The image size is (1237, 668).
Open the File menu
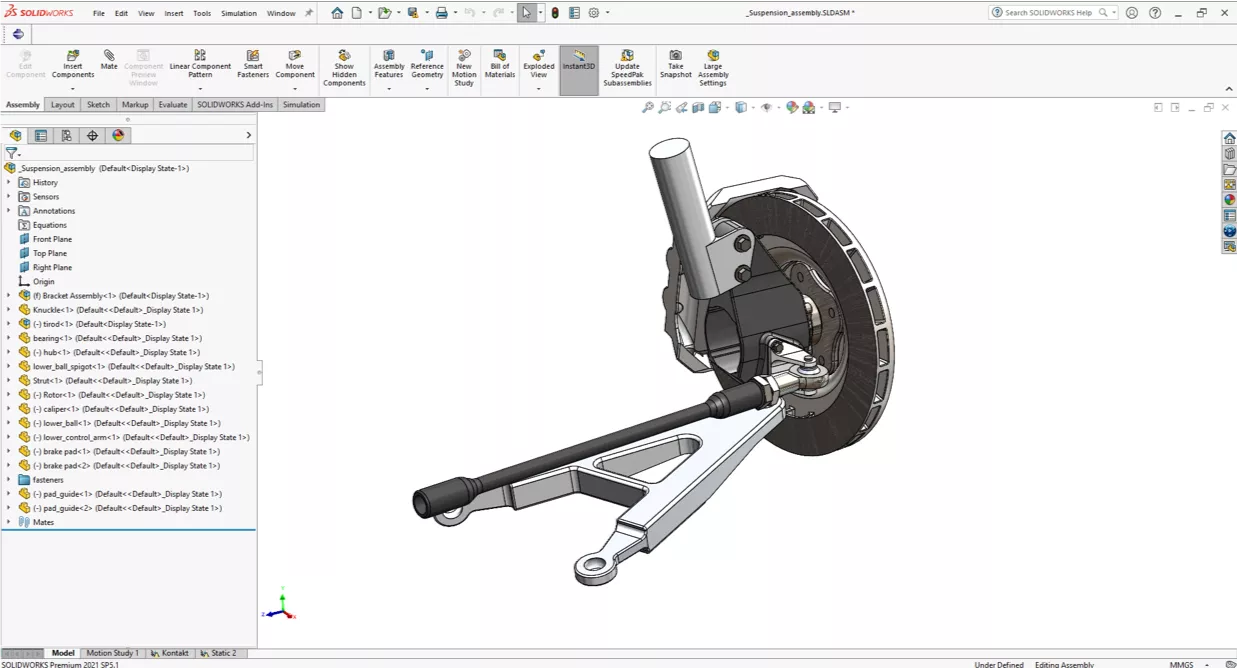coord(99,13)
